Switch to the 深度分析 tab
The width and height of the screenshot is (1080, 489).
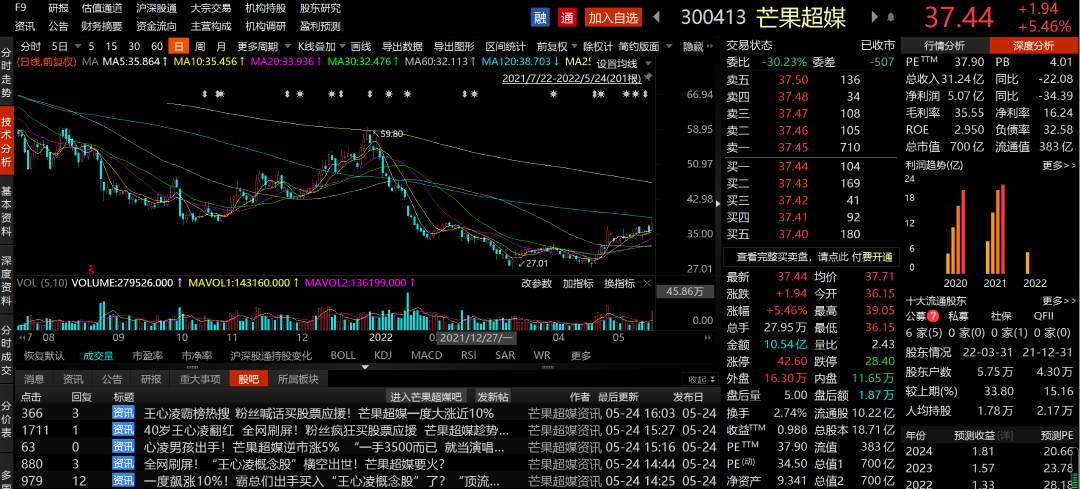(x=1033, y=46)
